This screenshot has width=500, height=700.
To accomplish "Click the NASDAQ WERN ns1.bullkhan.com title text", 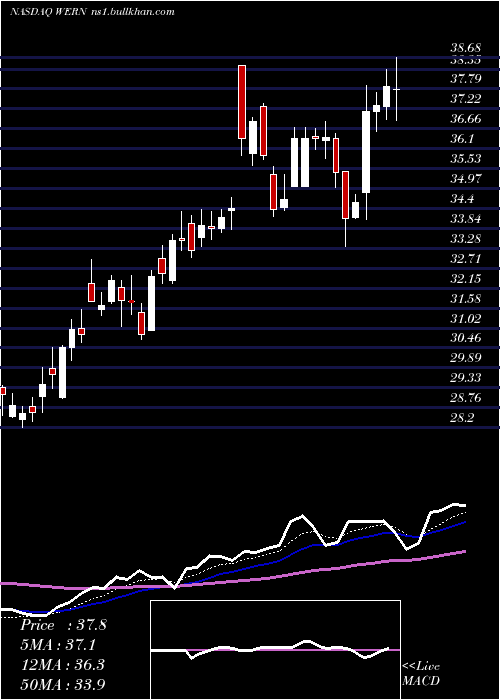I will (x=92, y=12).
